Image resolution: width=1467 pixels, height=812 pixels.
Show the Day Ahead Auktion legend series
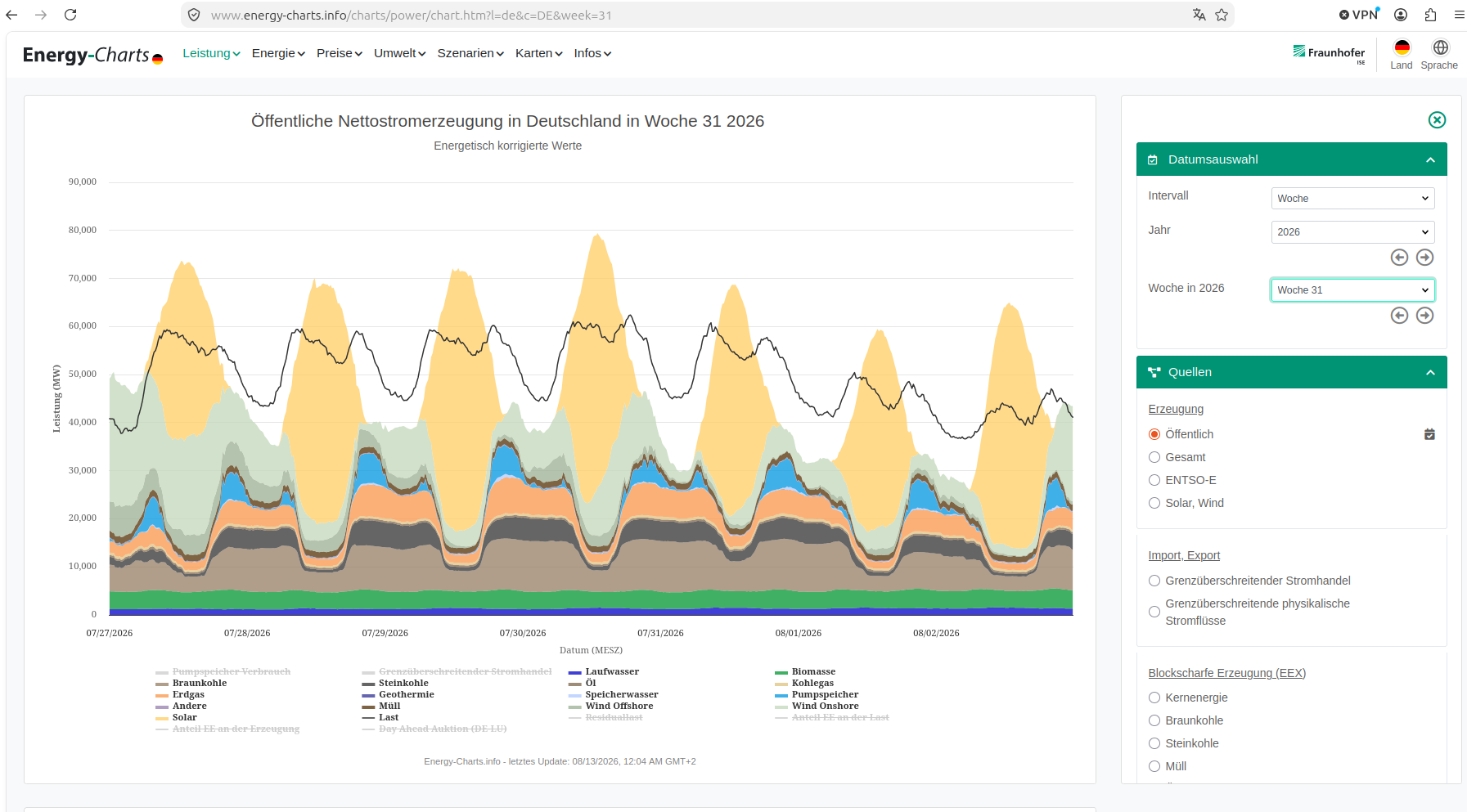[x=434, y=729]
